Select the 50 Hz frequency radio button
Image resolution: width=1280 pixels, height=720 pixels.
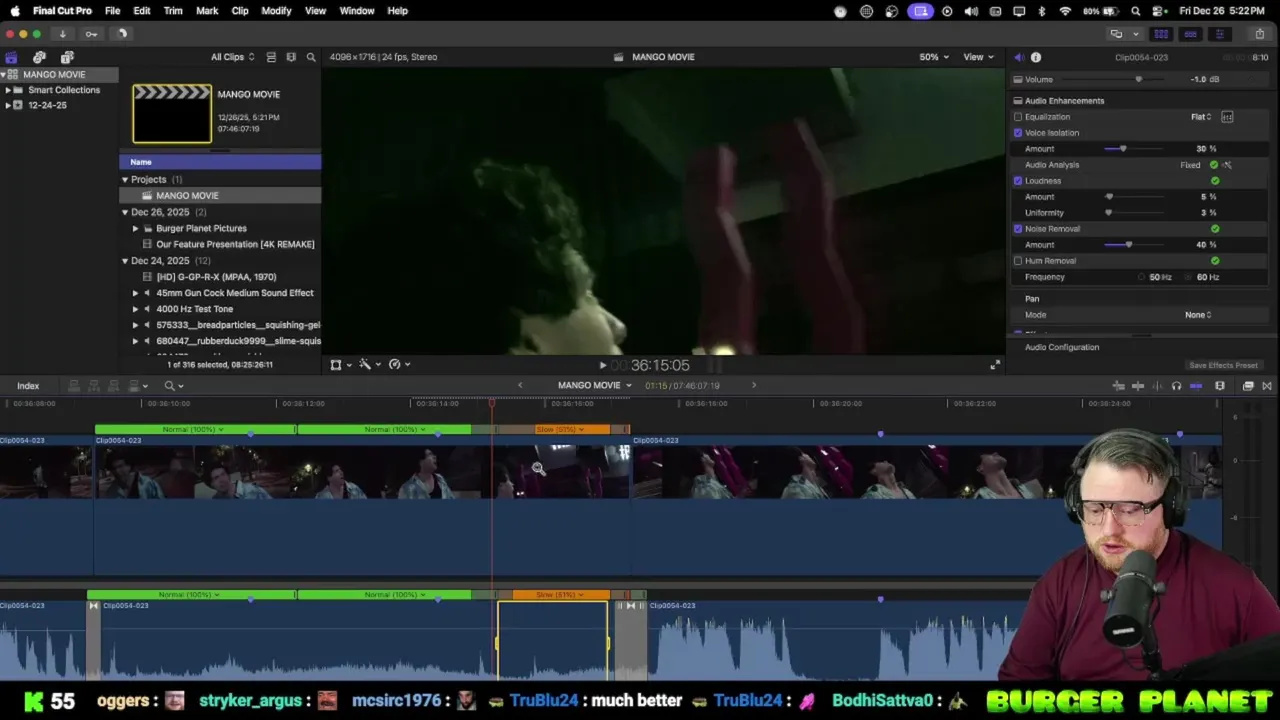1142,277
